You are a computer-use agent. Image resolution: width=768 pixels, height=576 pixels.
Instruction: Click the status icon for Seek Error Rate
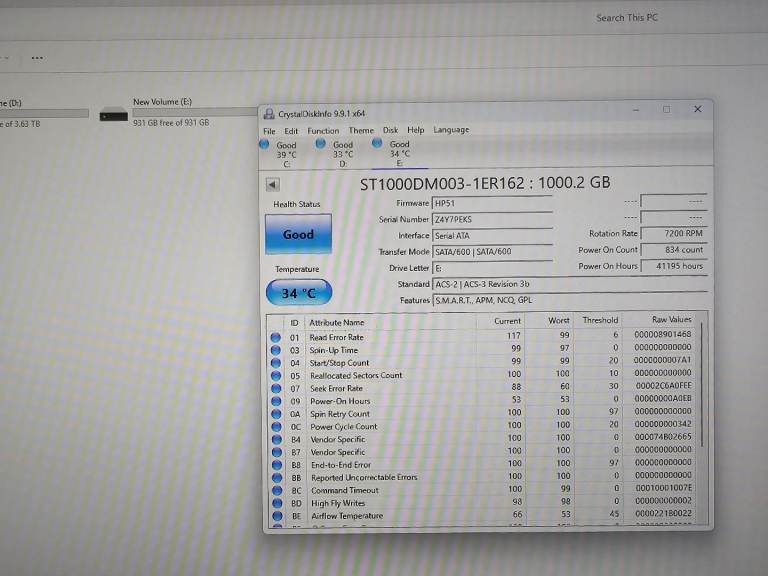tap(276, 388)
